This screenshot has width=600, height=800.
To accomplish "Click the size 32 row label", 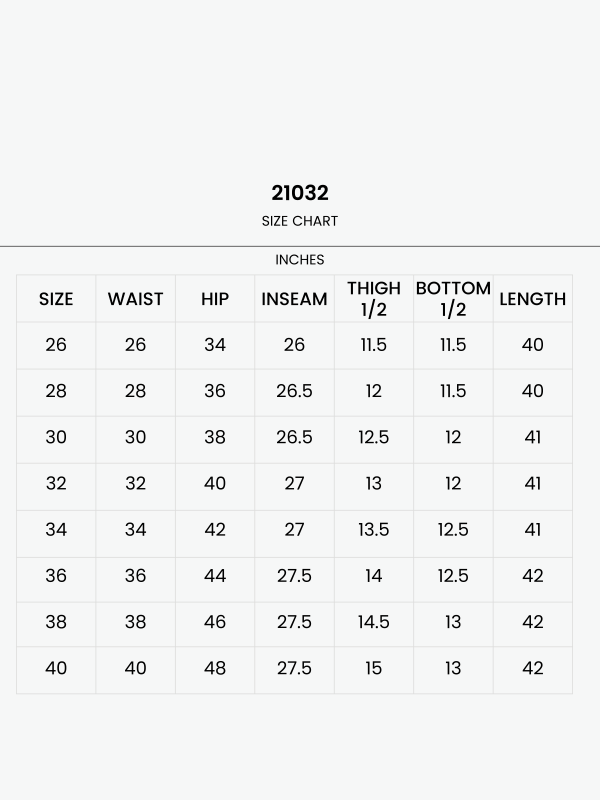I will (x=56, y=484).
